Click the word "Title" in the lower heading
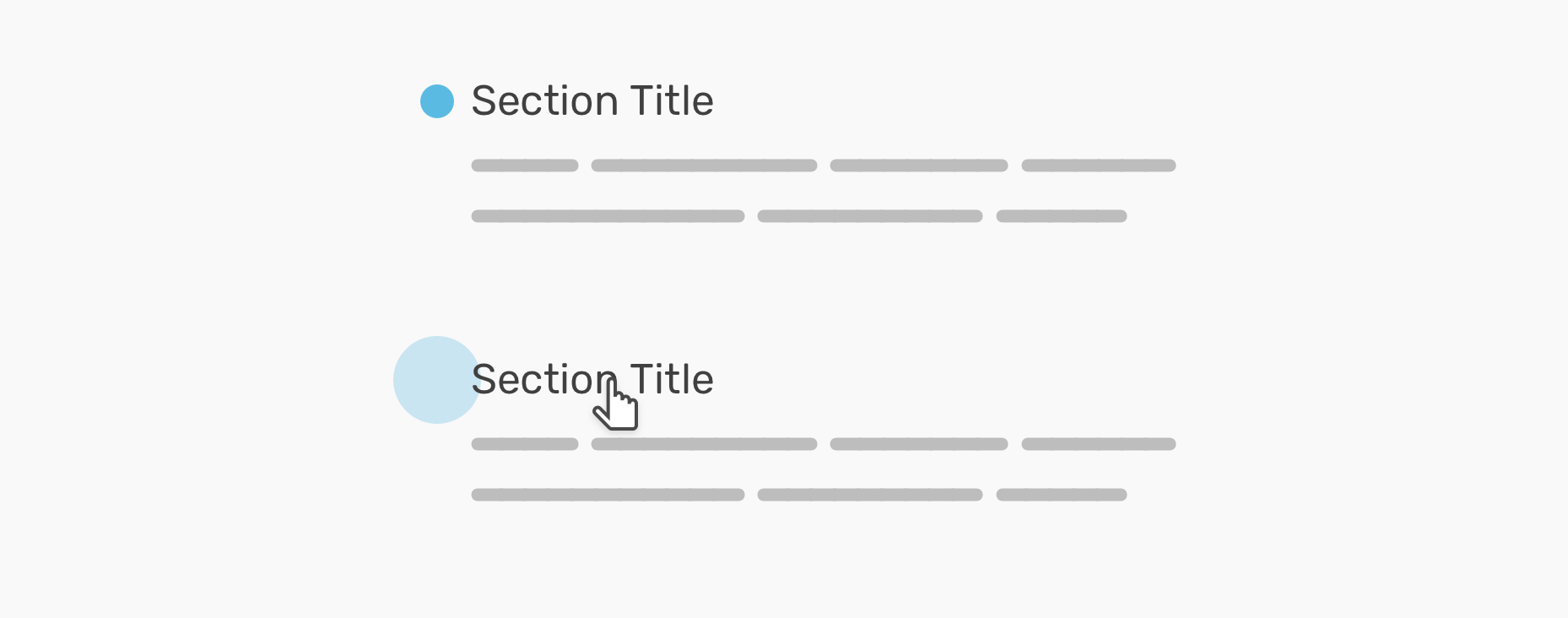 (x=673, y=380)
